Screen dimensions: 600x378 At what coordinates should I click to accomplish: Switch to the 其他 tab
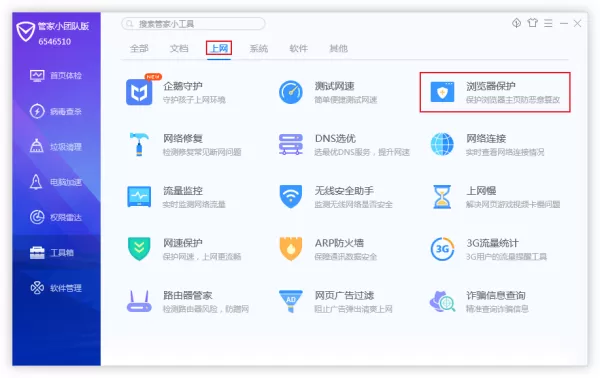tap(338, 48)
